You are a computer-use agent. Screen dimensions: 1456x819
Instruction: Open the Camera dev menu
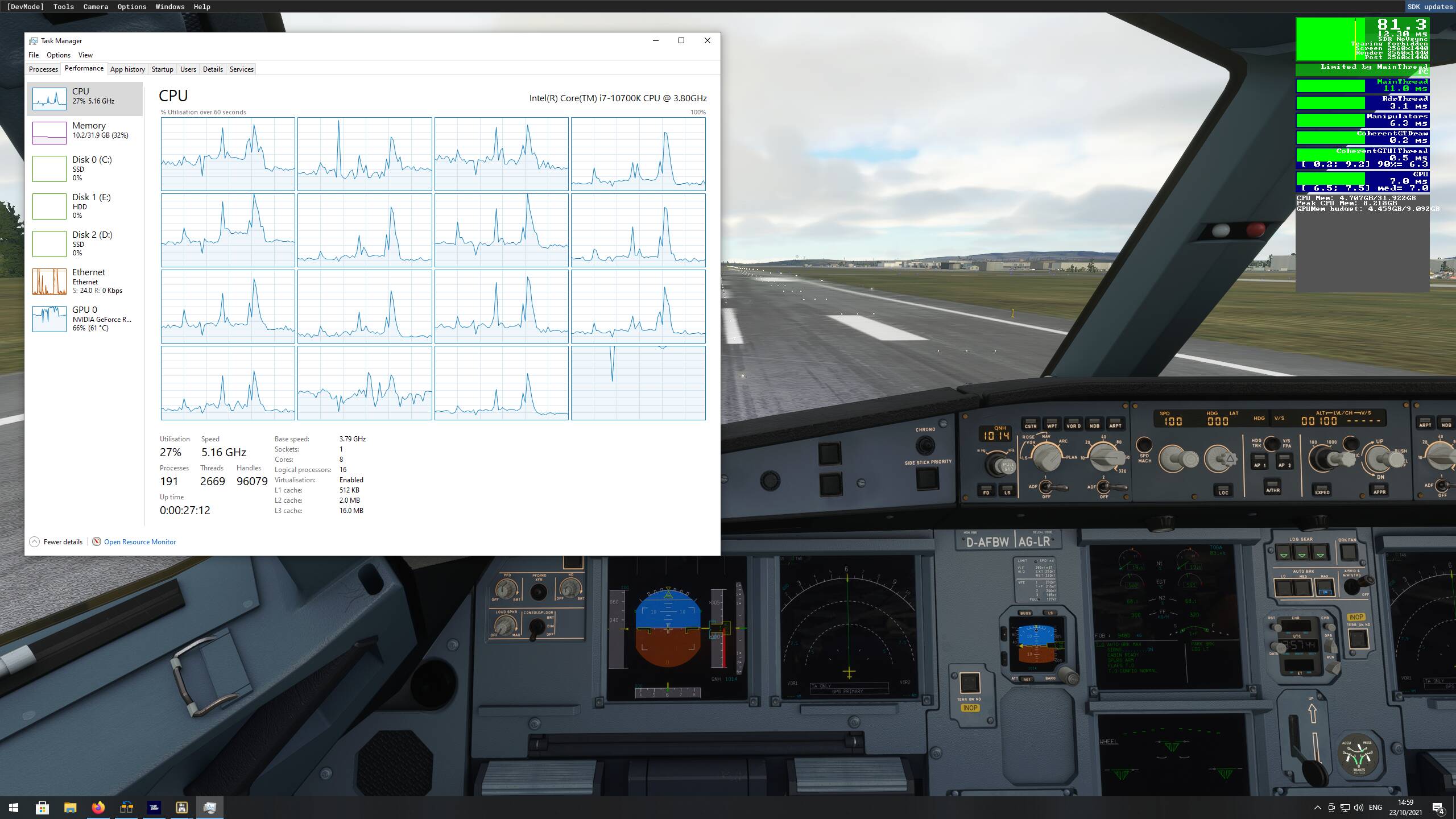click(96, 7)
